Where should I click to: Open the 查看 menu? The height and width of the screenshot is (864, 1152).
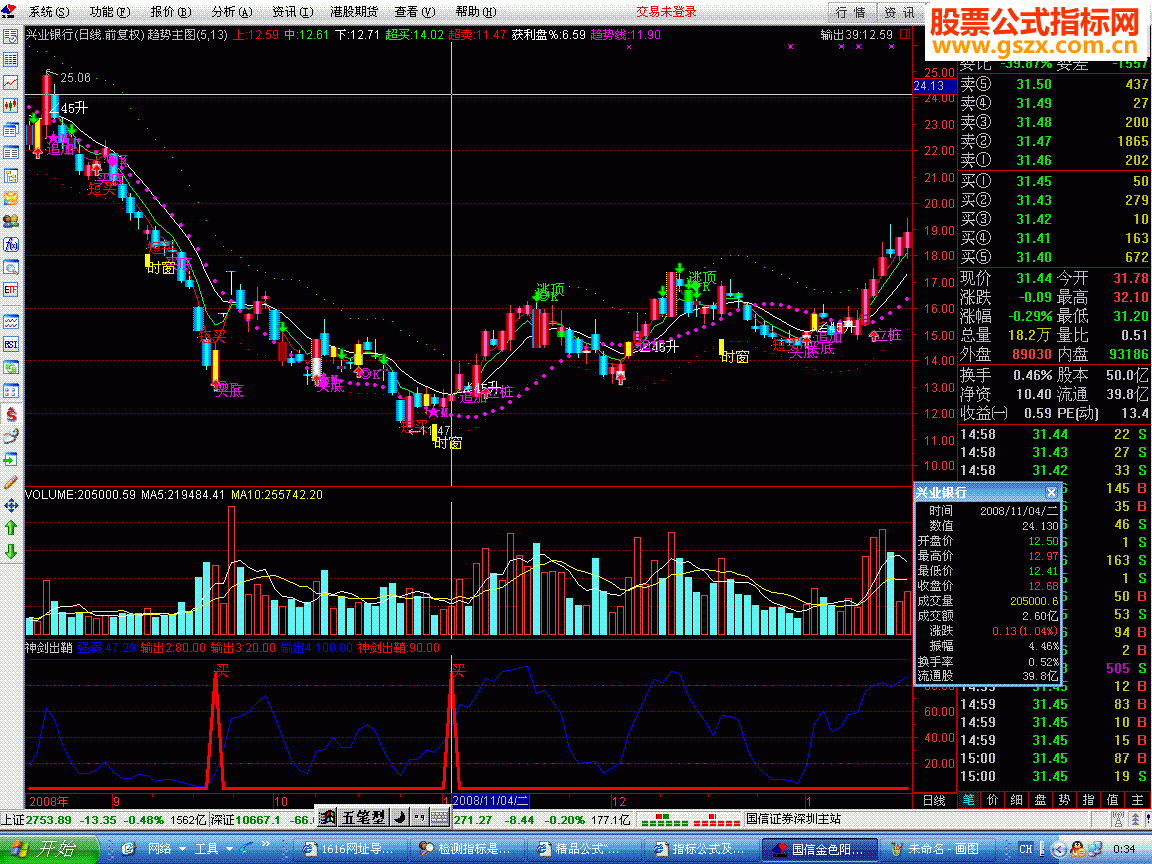click(414, 12)
